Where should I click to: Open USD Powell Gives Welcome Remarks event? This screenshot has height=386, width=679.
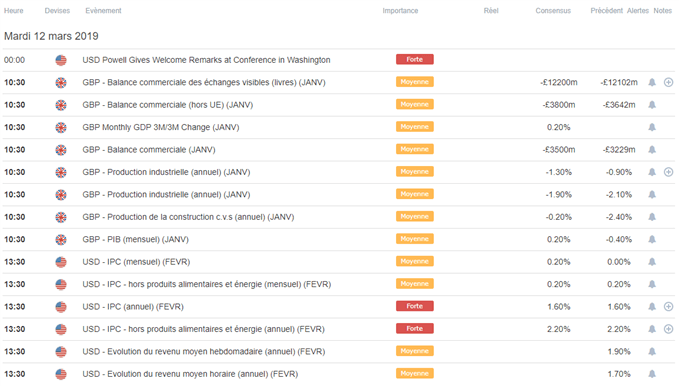tap(206, 60)
